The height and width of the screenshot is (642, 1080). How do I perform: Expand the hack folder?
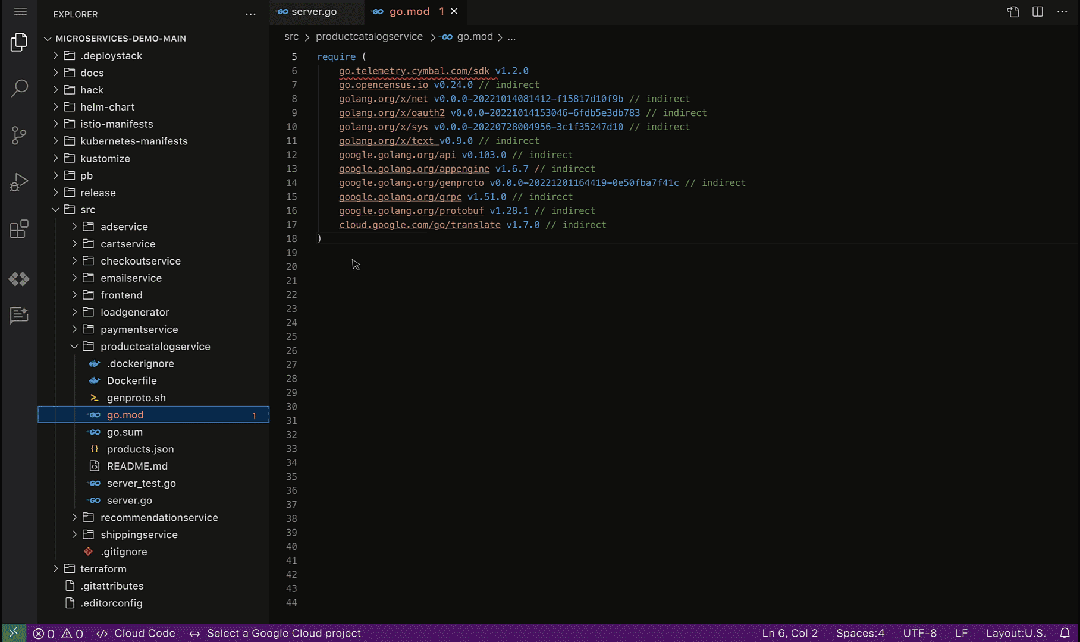(x=92, y=90)
